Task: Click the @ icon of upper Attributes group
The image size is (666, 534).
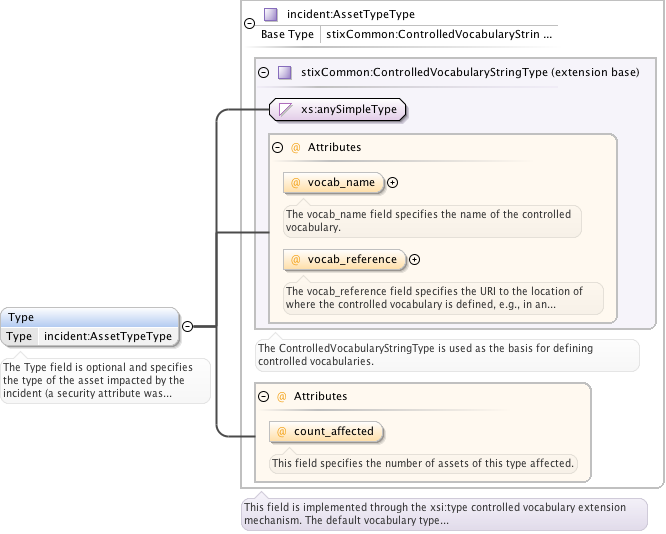Action: (295, 147)
